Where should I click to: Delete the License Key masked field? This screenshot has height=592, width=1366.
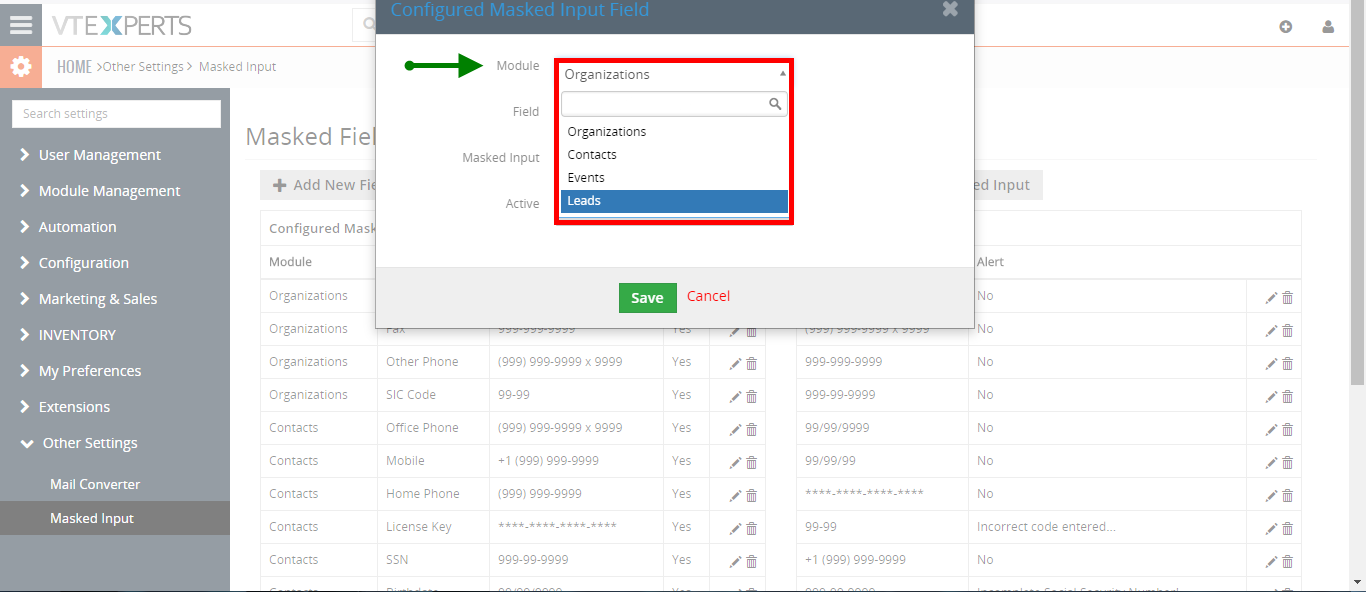752,529
